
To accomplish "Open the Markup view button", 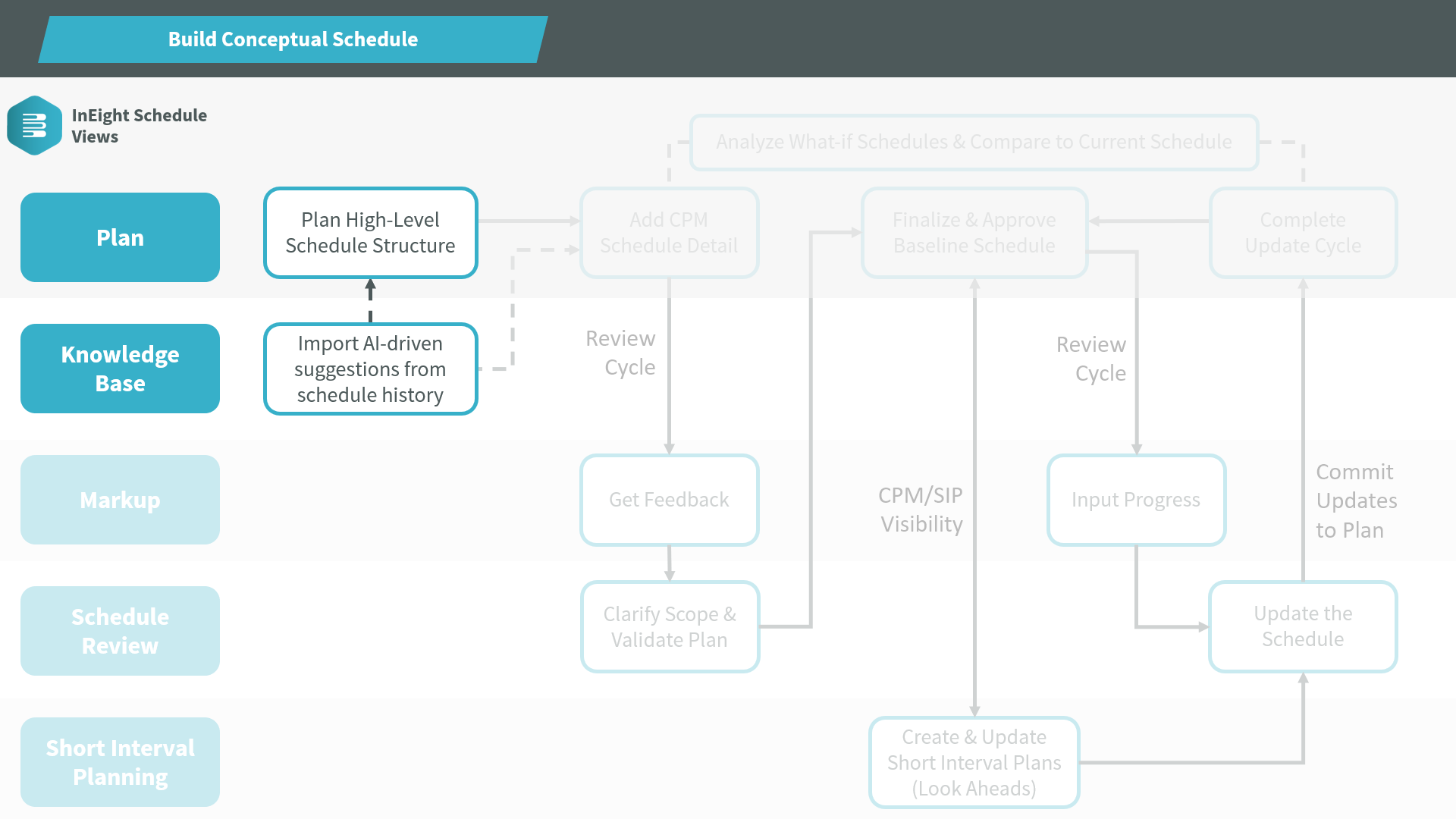I will 120,500.
